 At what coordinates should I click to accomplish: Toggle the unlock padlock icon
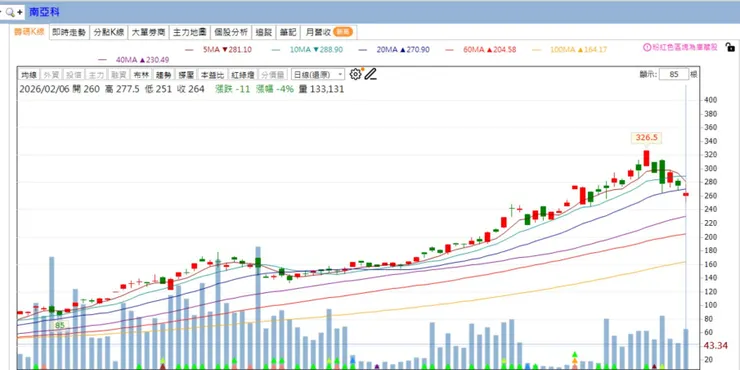730,47
